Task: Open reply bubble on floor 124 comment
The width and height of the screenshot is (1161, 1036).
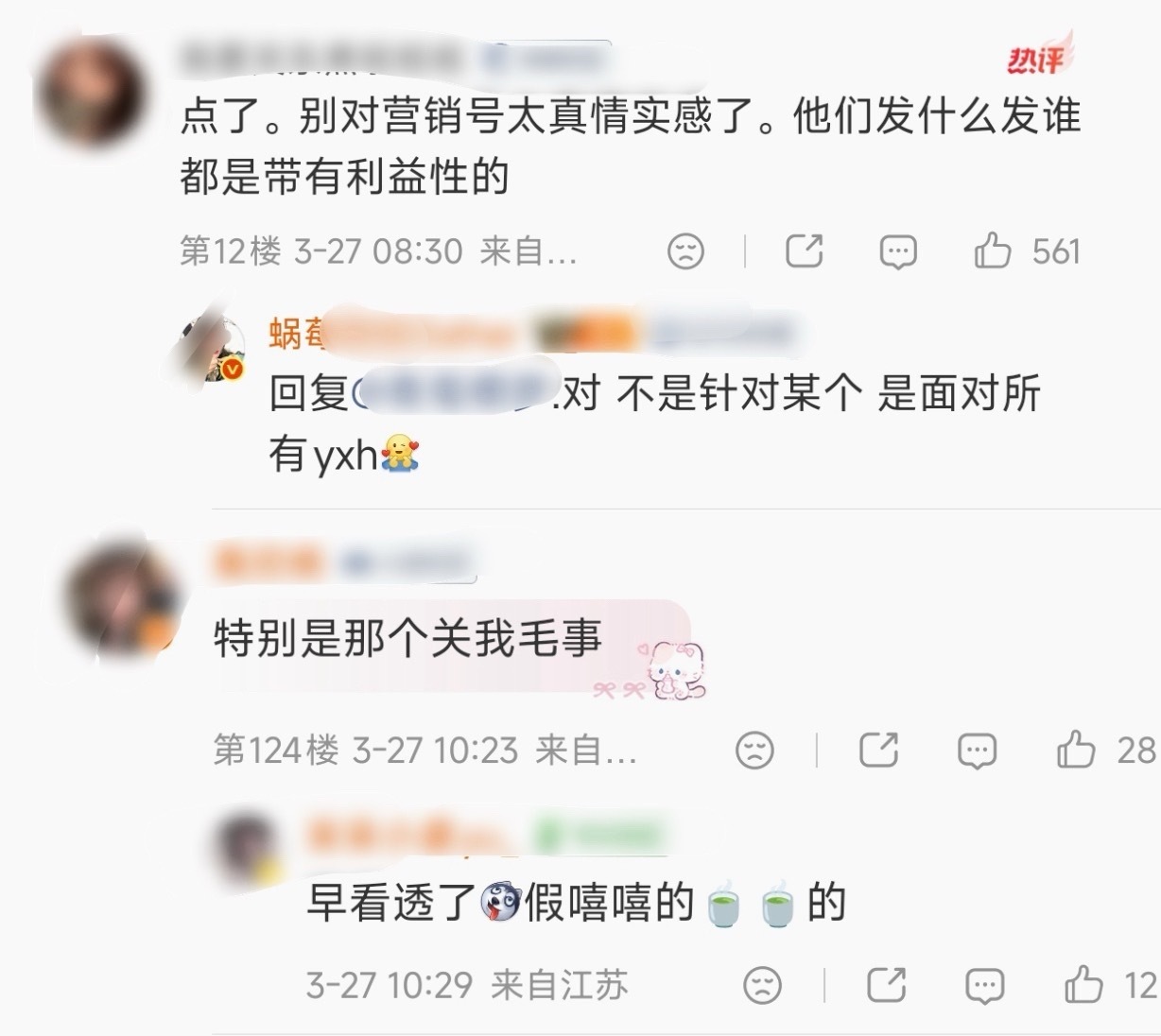Action: point(977,751)
